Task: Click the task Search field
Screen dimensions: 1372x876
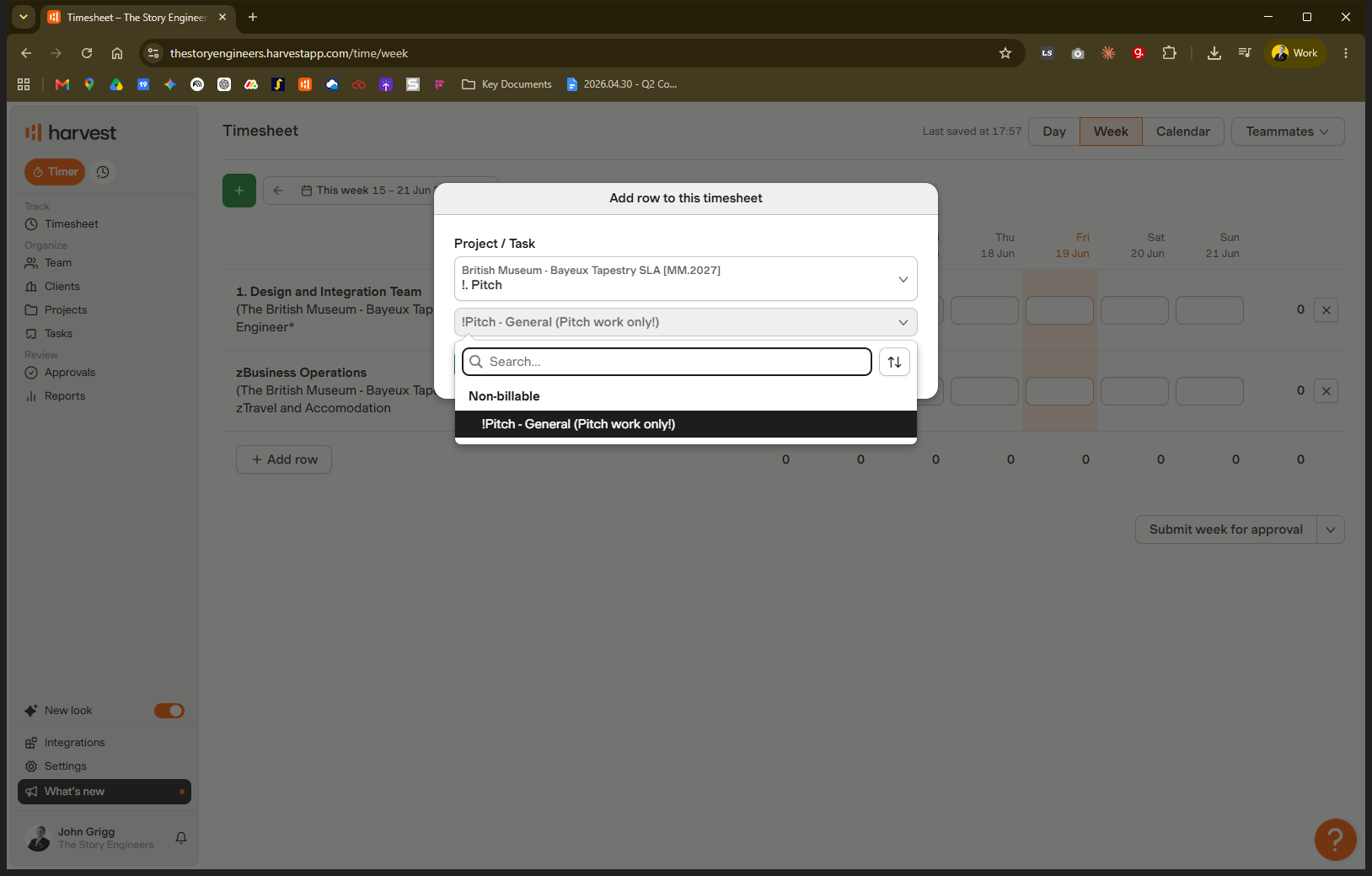Action: point(667,362)
